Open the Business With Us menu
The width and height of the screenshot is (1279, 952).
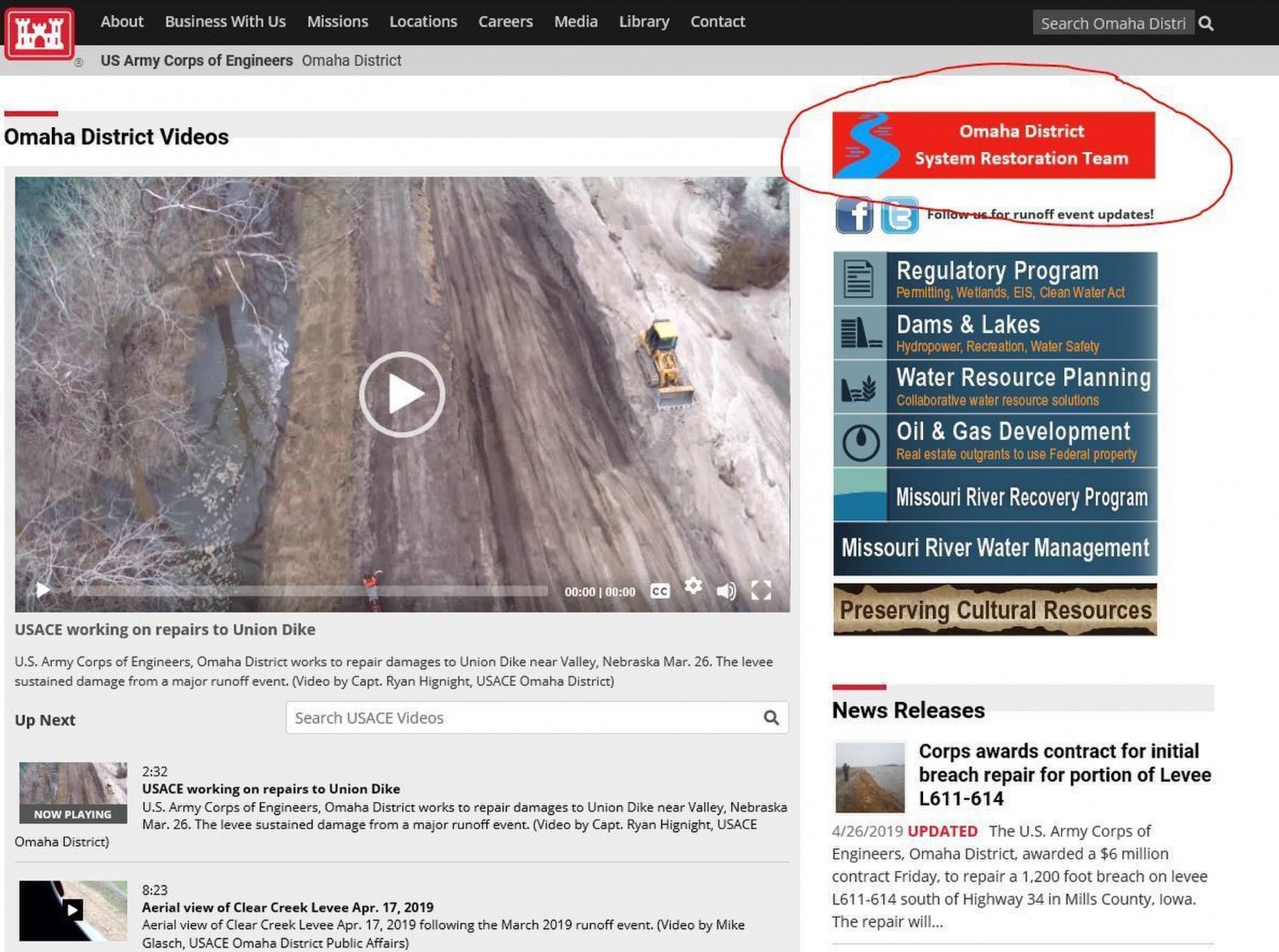(x=225, y=22)
